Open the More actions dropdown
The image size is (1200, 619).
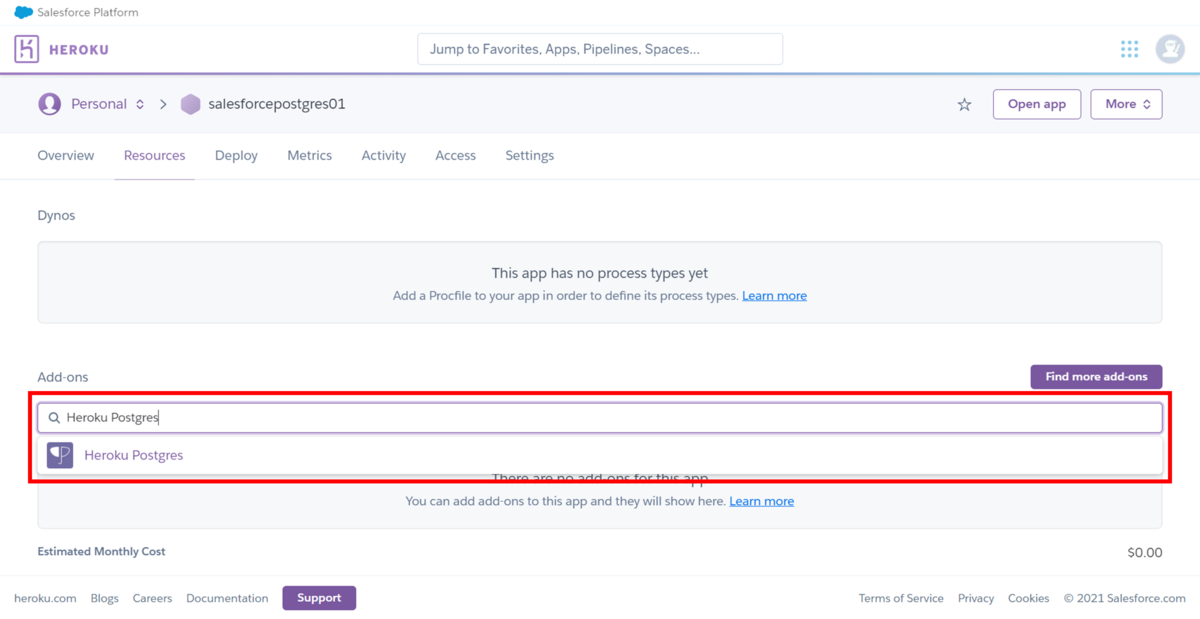point(1126,103)
